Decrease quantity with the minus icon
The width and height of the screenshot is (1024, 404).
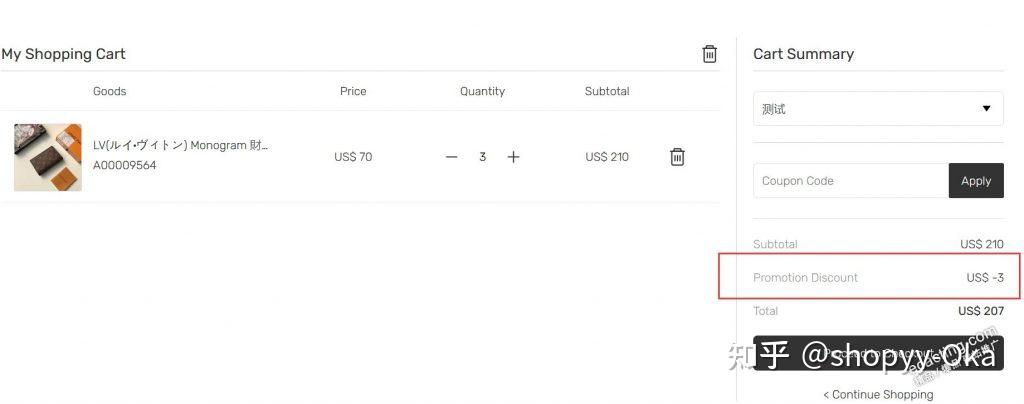click(x=451, y=157)
